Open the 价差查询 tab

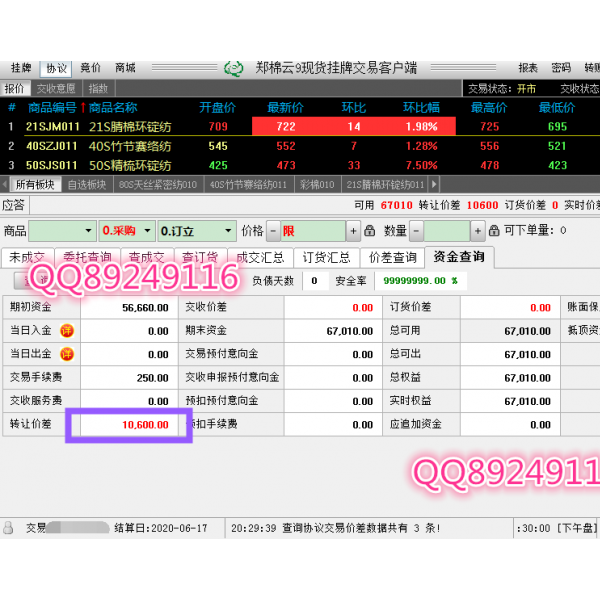pyautogui.click(x=392, y=258)
